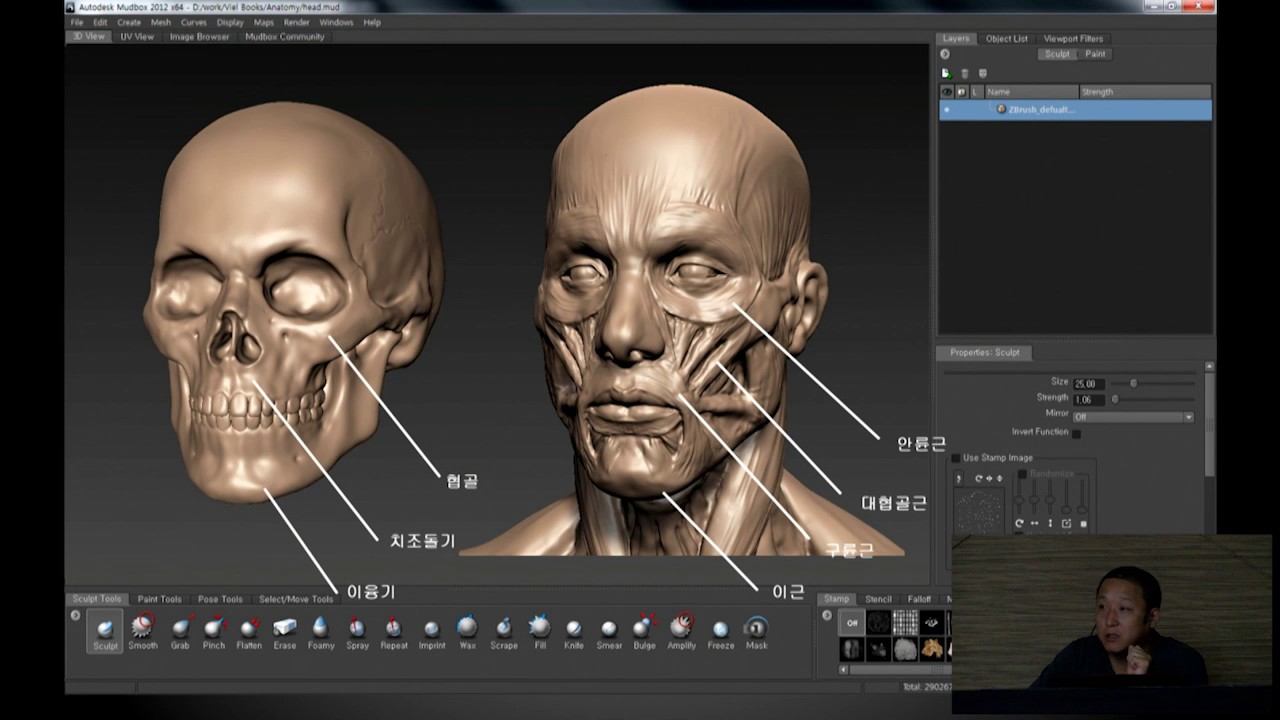Switch to the UV View tab
This screenshot has height=720, width=1280.
pyautogui.click(x=137, y=37)
